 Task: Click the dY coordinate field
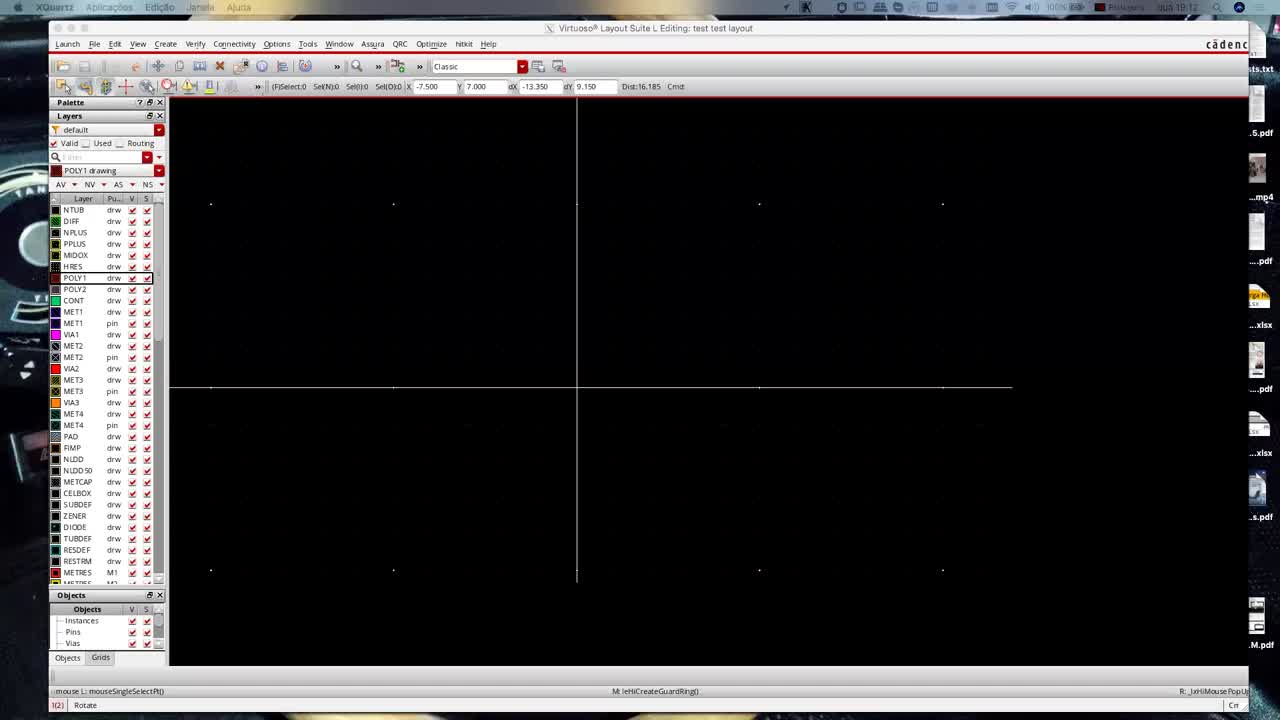594,86
